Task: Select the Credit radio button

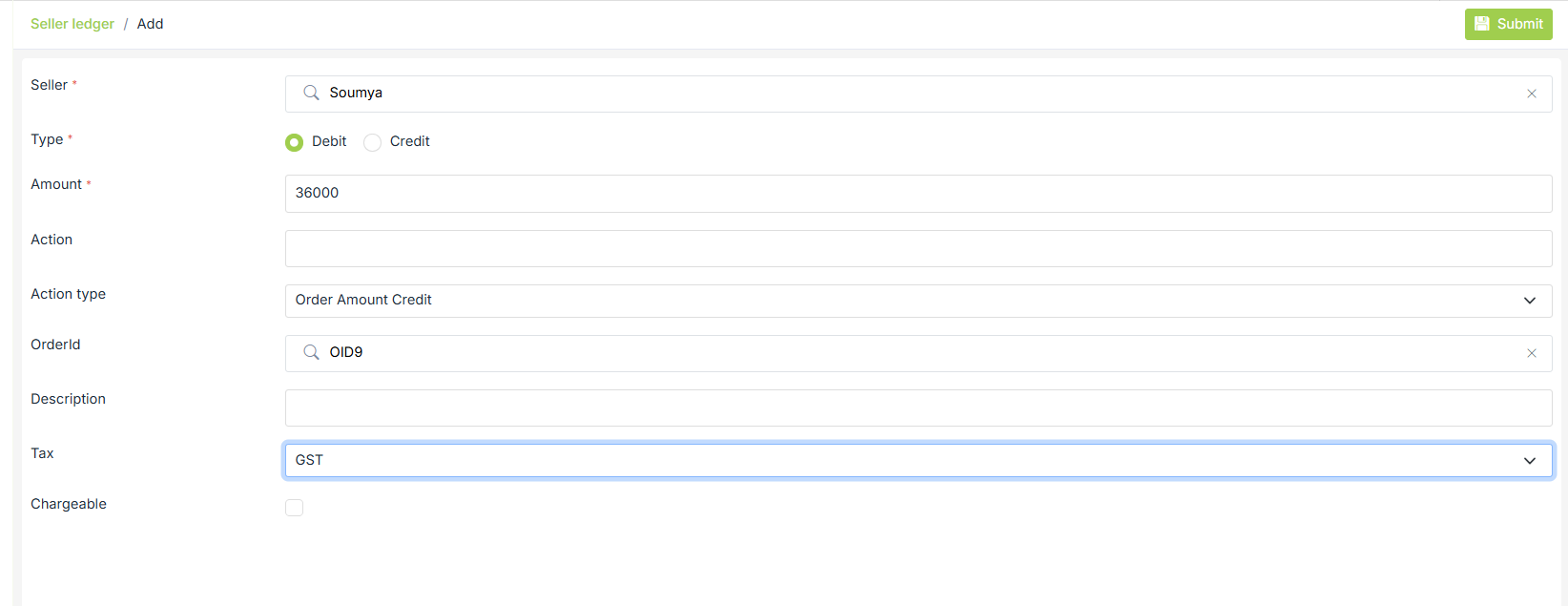Action: (373, 142)
